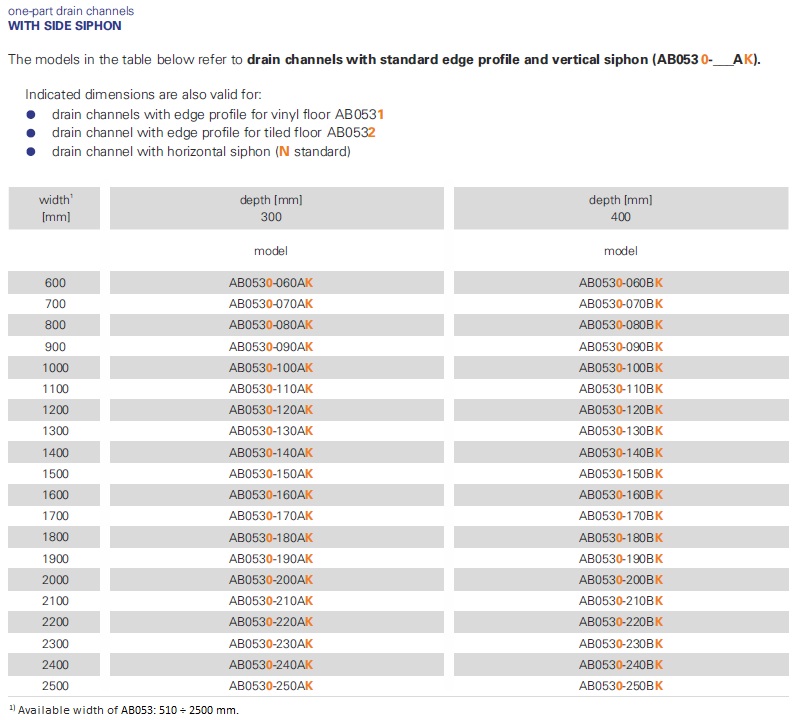Click the 'Available width of AB053' footnote
Viewport: 797px width, 720px height.
click(124, 710)
